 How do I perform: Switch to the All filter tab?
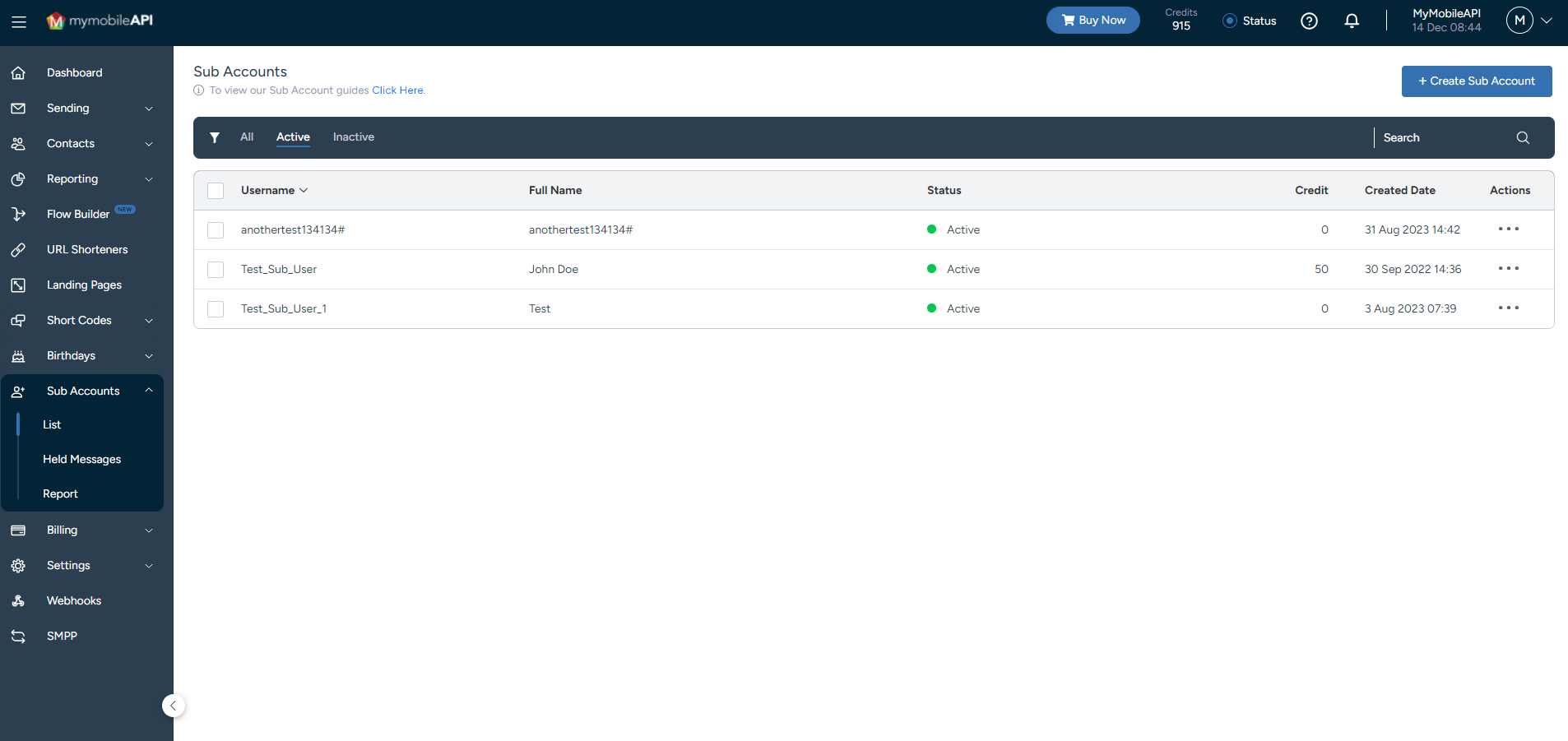247,137
